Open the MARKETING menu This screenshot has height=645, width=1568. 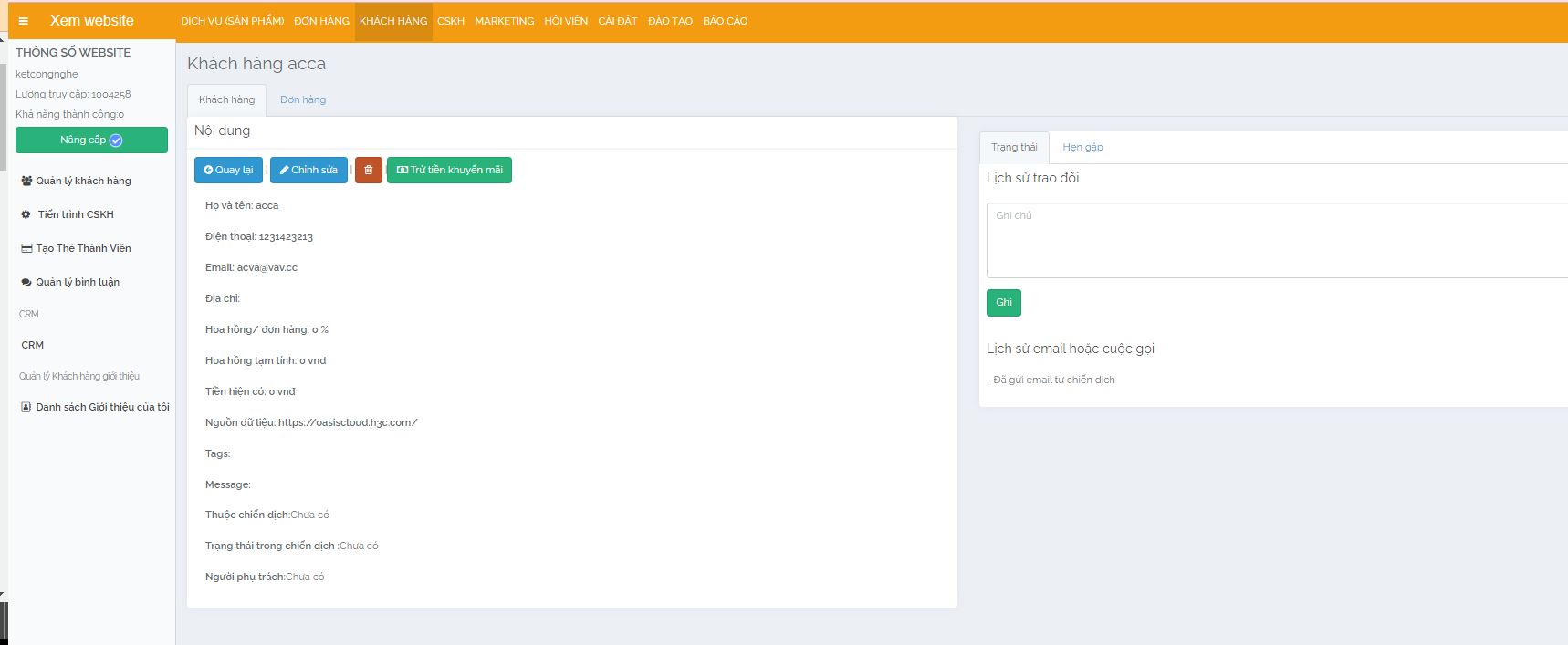click(504, 21)
